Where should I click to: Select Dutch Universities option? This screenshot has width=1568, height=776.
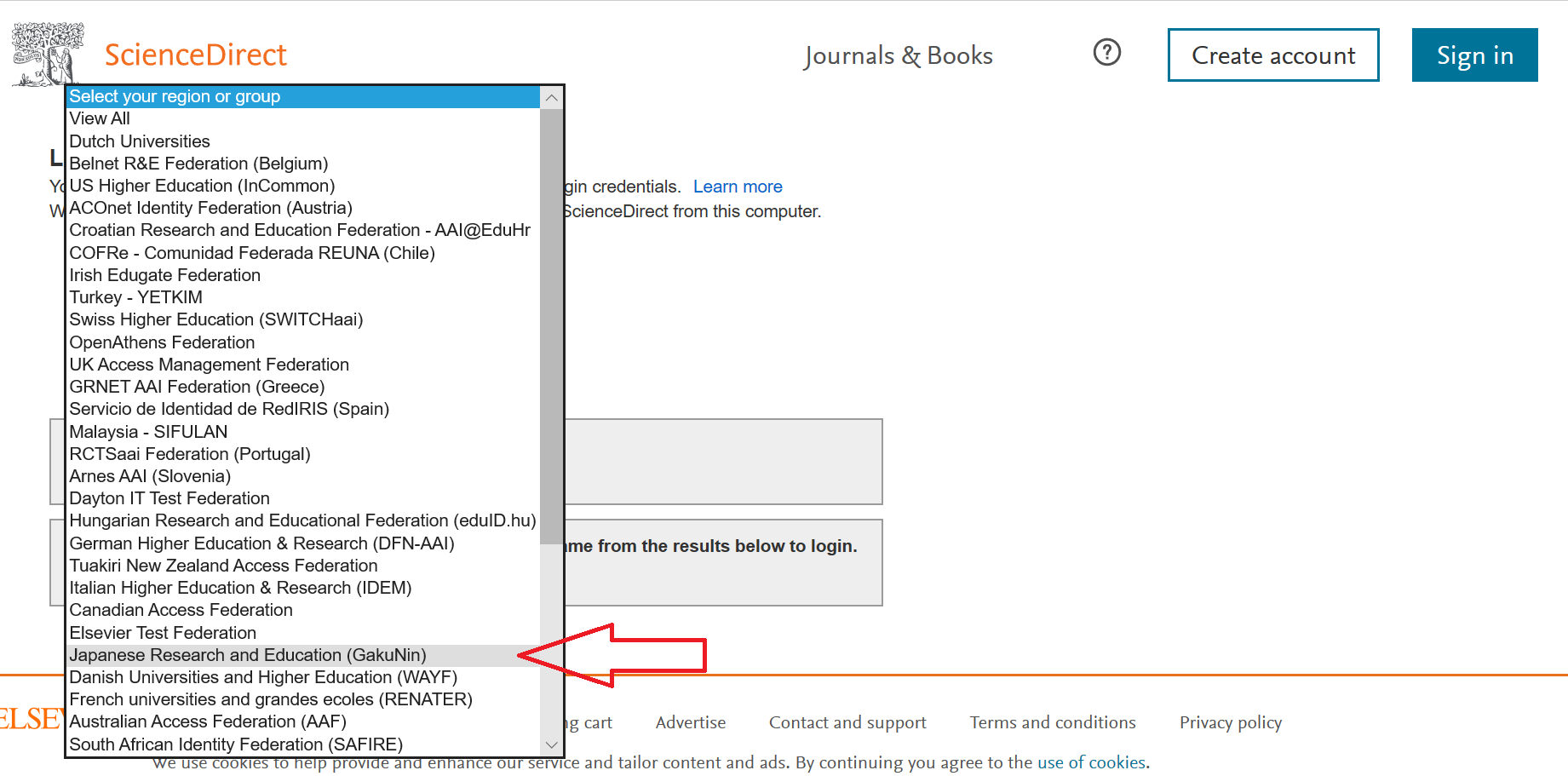pyautogui.click(x=303, y=141)
